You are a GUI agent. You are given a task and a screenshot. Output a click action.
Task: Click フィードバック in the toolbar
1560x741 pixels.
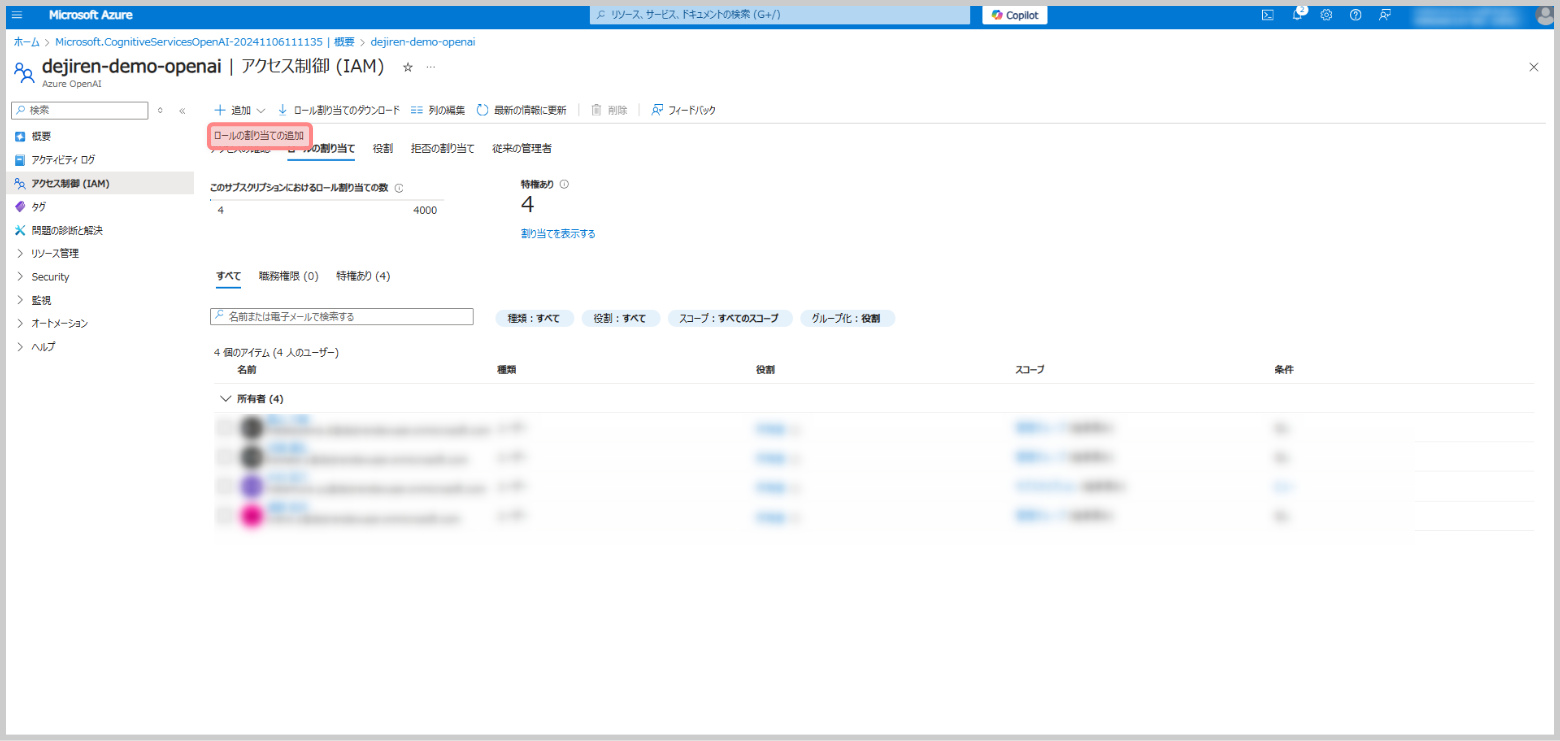(684, 110)
